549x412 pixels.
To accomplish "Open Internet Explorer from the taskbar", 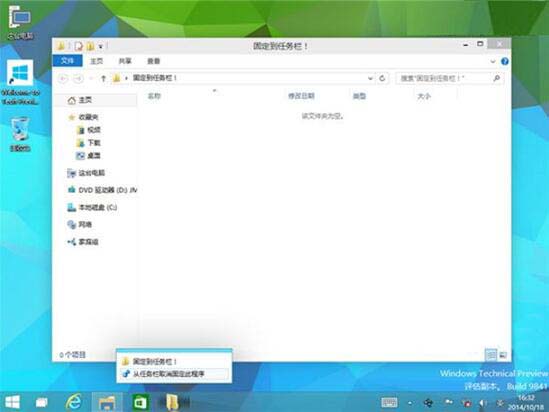I will coord(74,402).
